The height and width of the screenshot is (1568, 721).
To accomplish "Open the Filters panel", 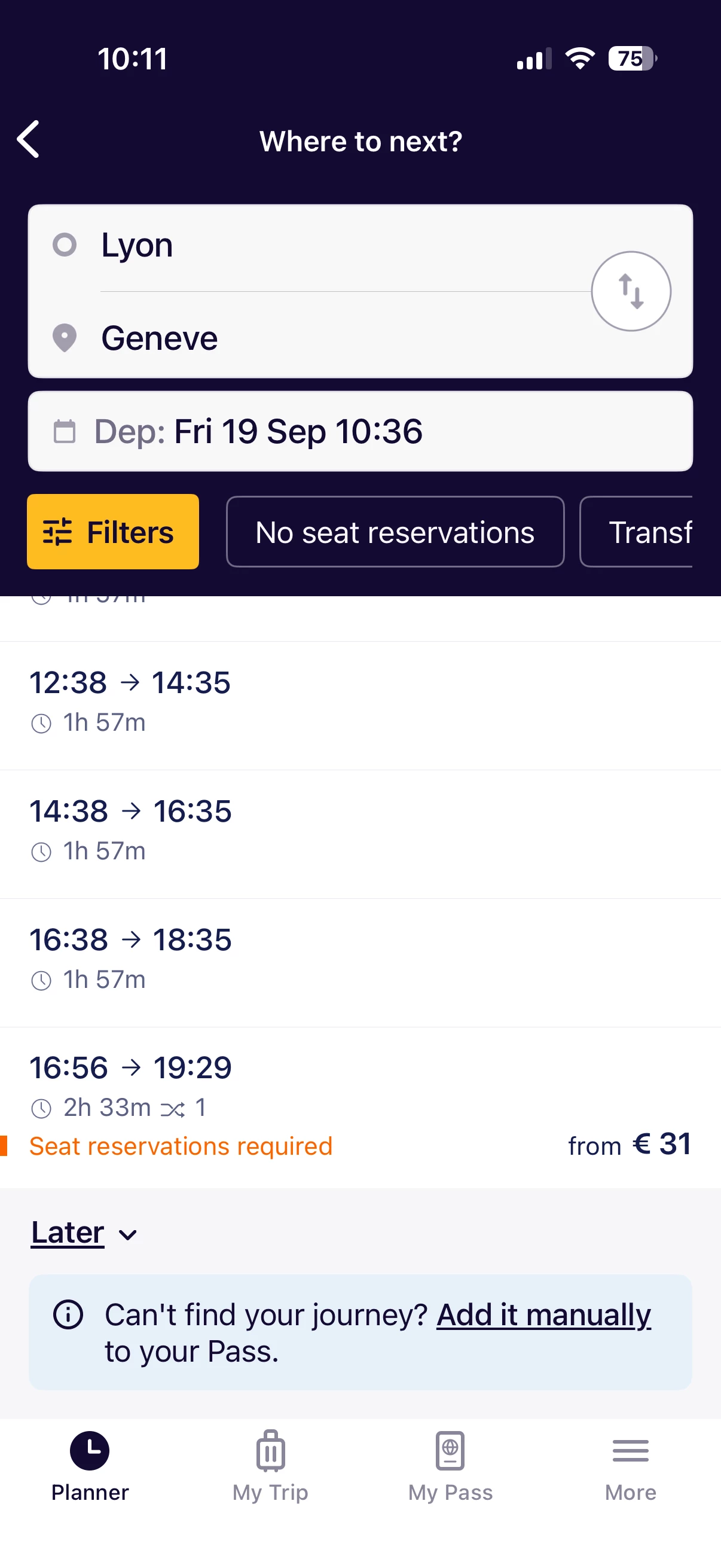I will point(112,532).
